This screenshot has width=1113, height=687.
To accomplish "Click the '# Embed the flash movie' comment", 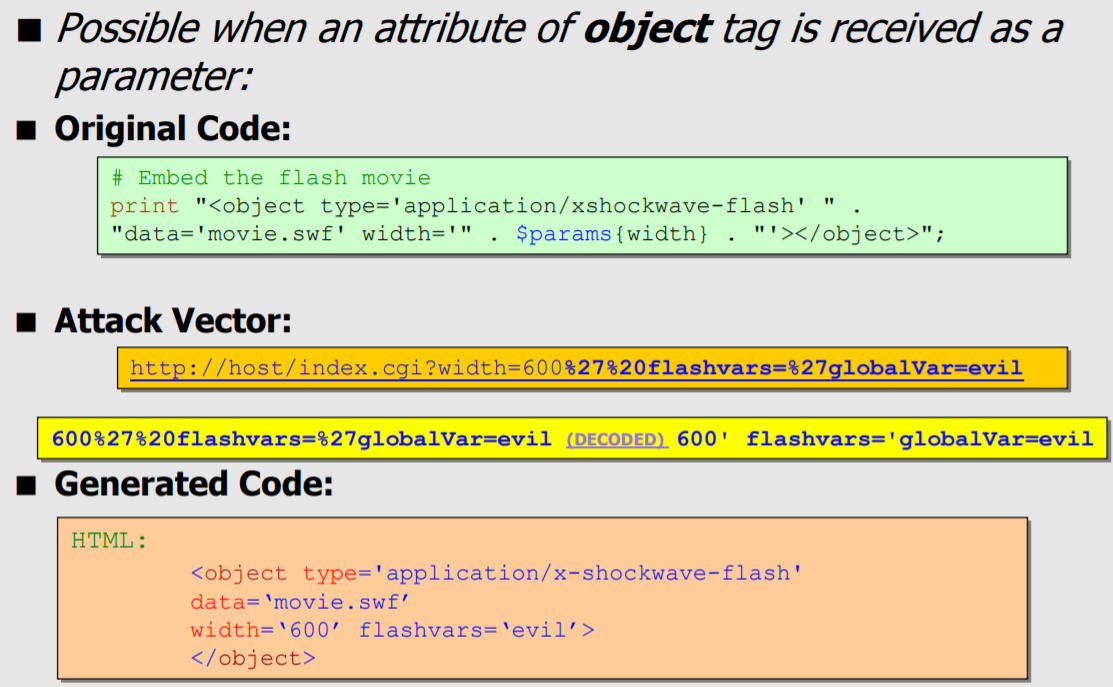I will pyautogui.click(x=270, y=178).
